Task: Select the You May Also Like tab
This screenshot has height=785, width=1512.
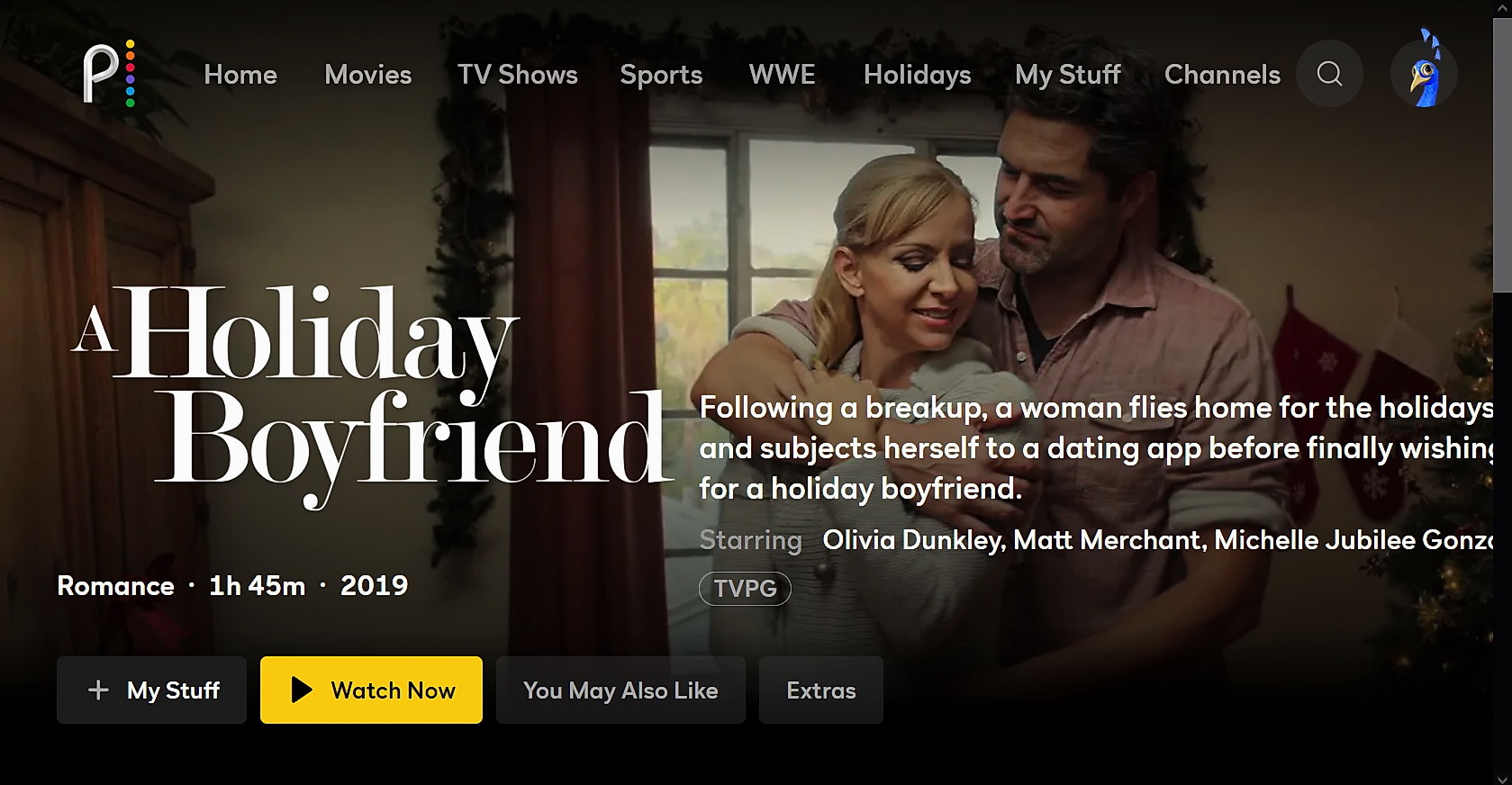Action: coord(620,690)
